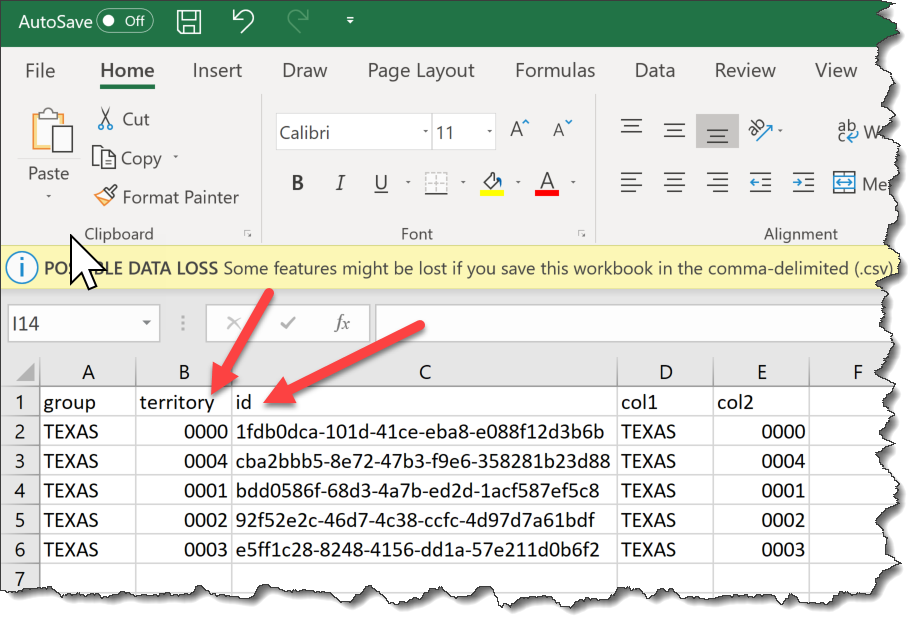Click the Copy button
The width and height of the screenshot is (923, 629).
point(128,158)
